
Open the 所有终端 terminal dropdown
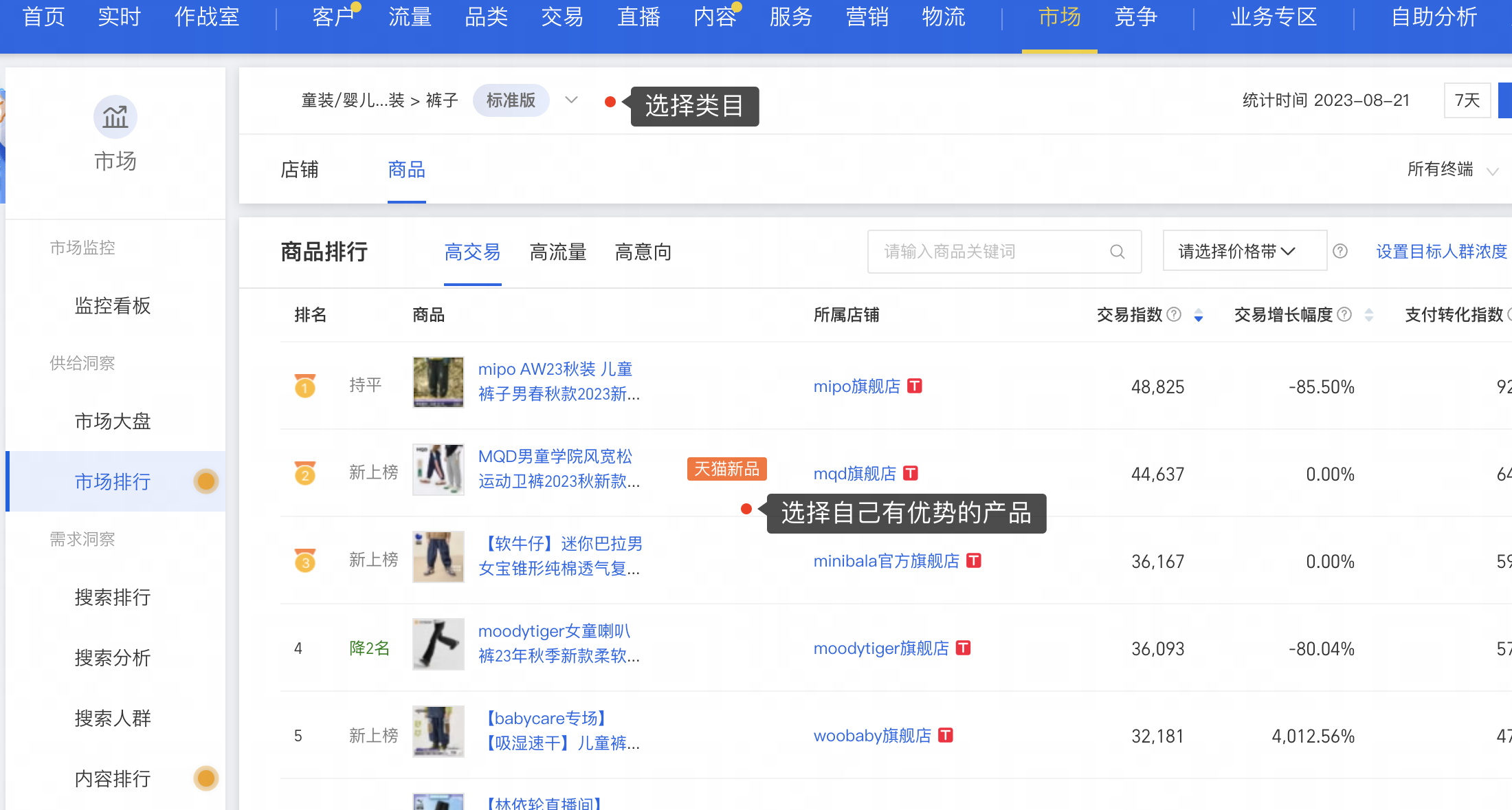click(x=1452, y=169)
